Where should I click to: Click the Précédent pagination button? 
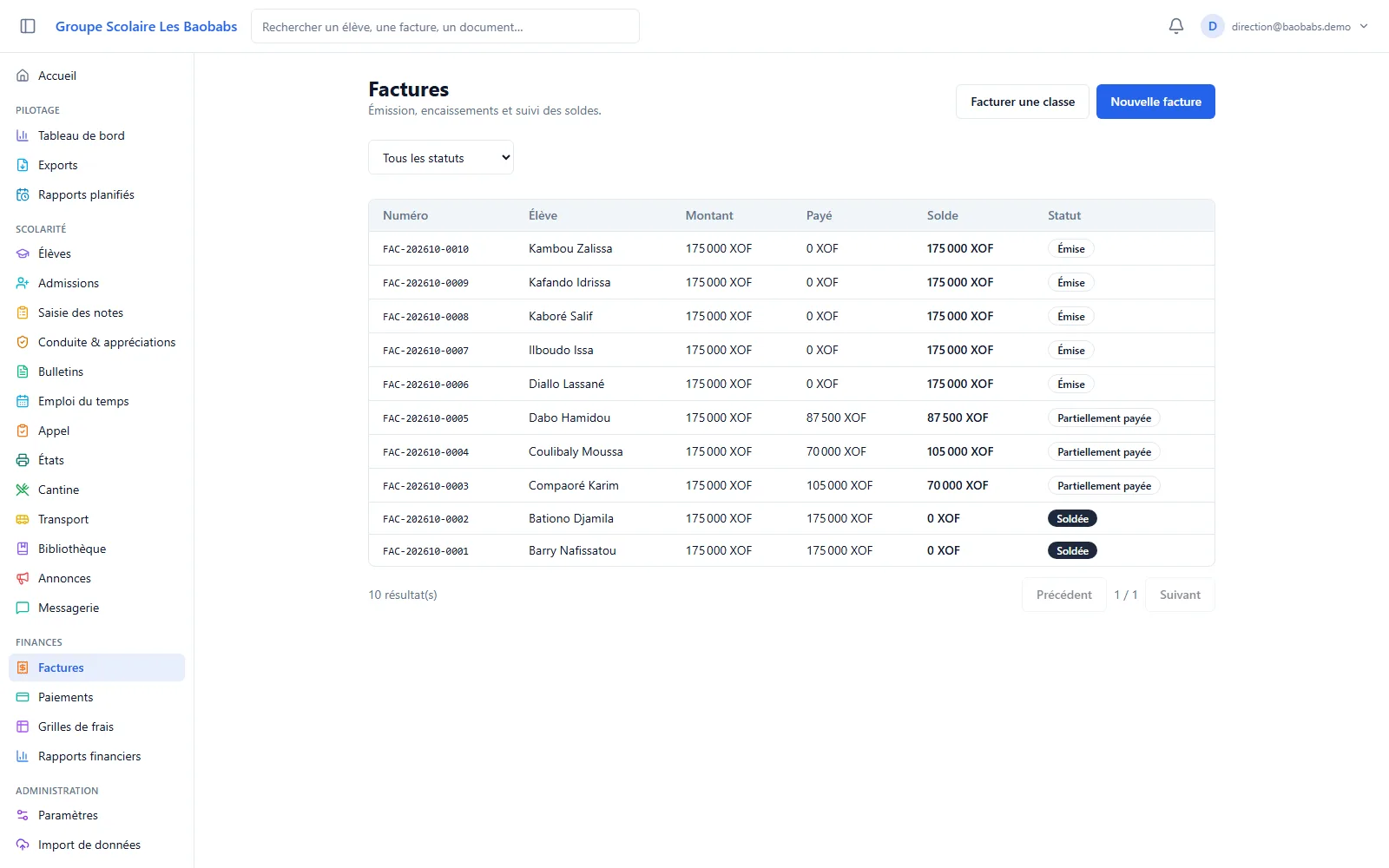1064,595
